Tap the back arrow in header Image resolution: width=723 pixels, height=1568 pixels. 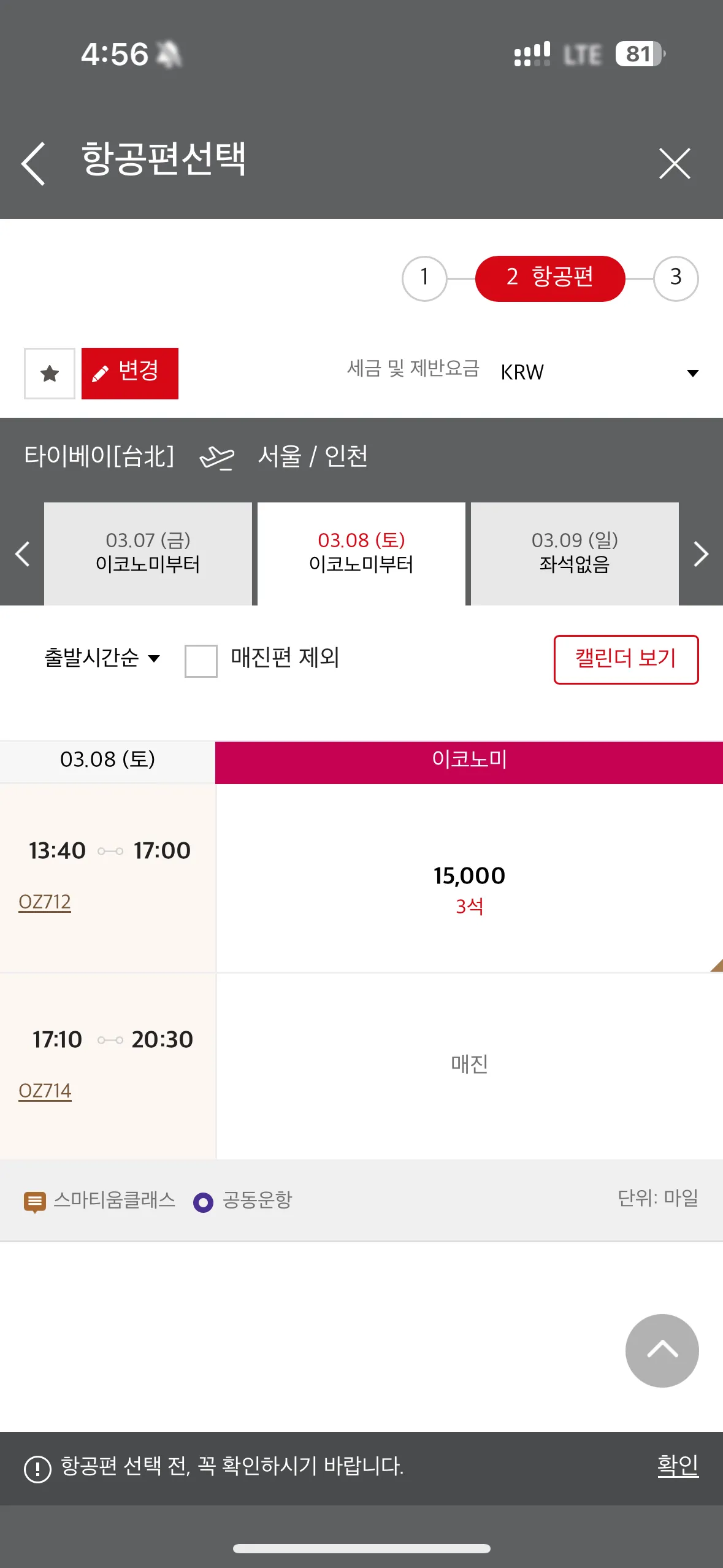pyautogui.click(x=34, y=163)
